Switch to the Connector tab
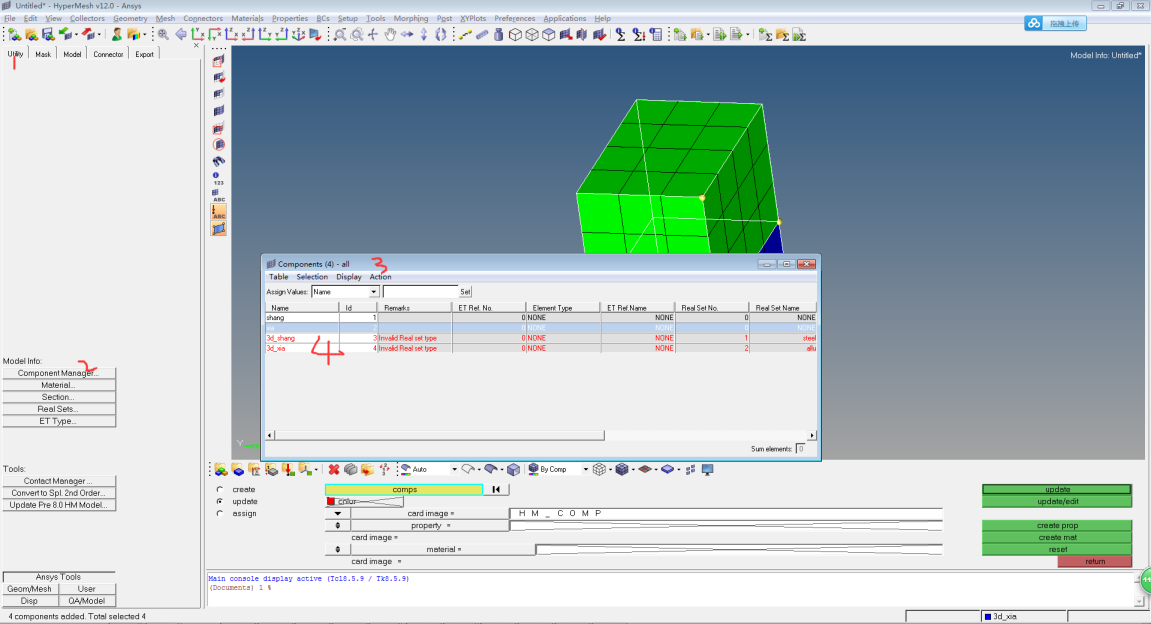 (x=108, y=54)
